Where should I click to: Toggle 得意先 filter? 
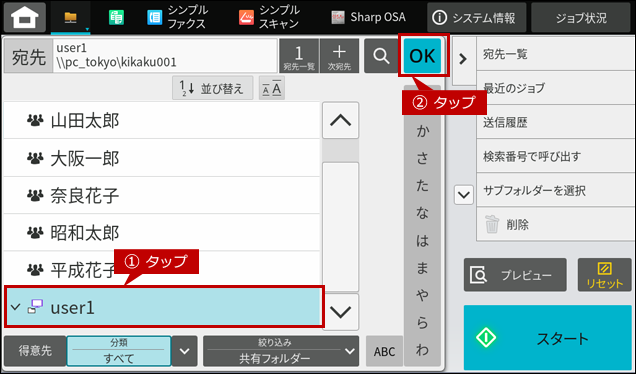pos(35,350)
